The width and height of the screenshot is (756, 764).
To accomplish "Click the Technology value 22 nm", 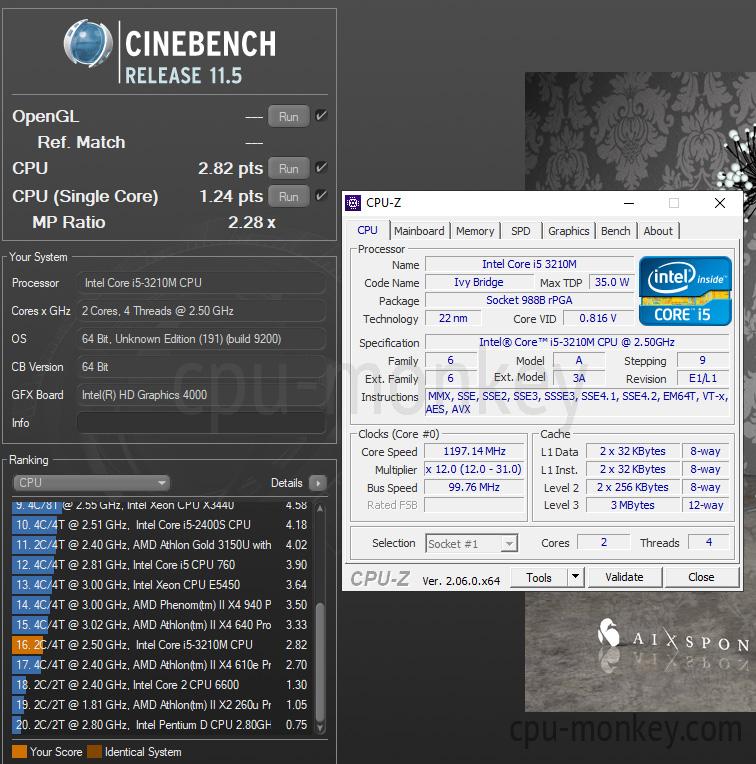I will click(453, 318).
